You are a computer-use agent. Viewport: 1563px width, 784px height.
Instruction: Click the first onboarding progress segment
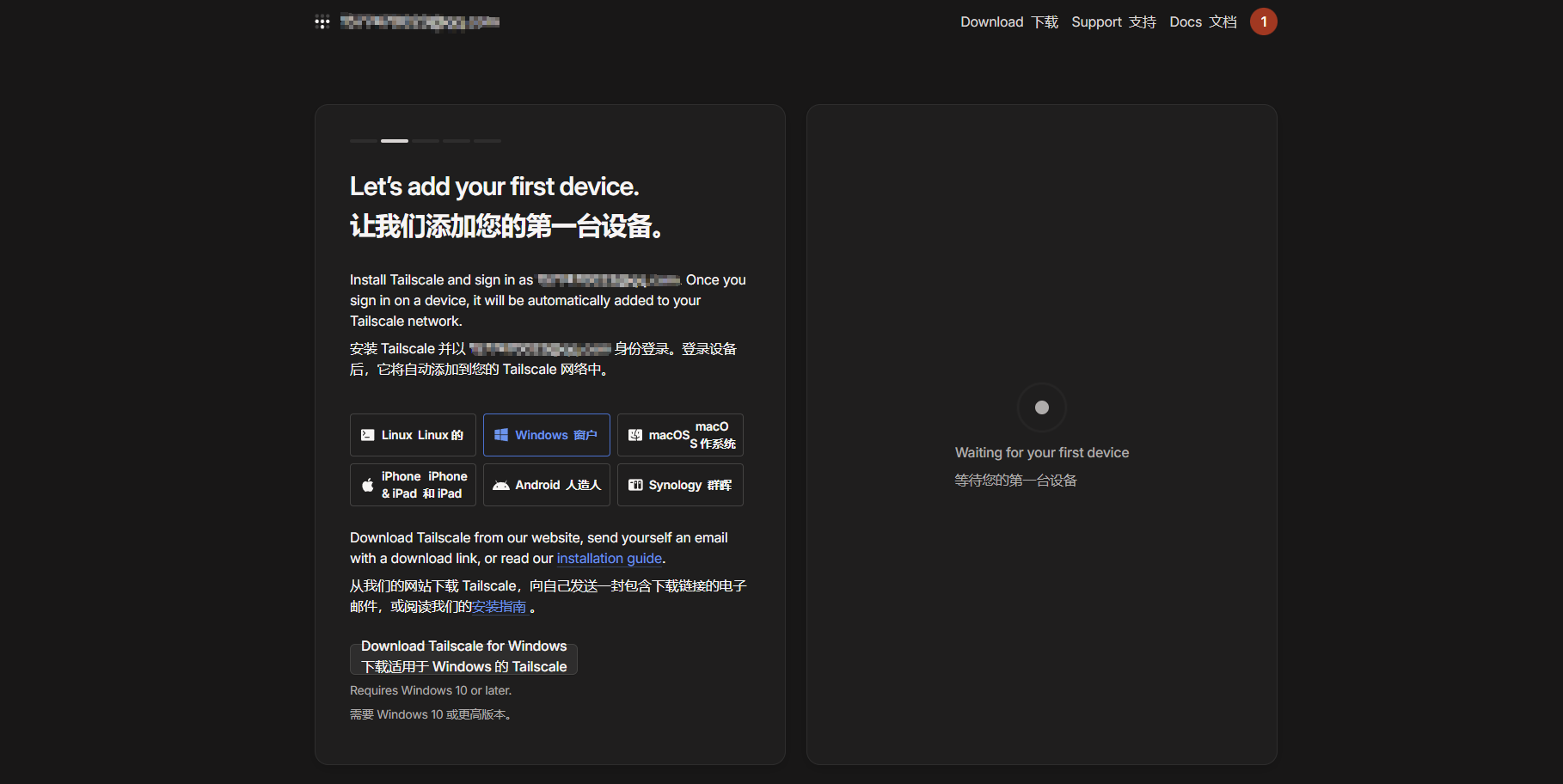click(363, 140)
